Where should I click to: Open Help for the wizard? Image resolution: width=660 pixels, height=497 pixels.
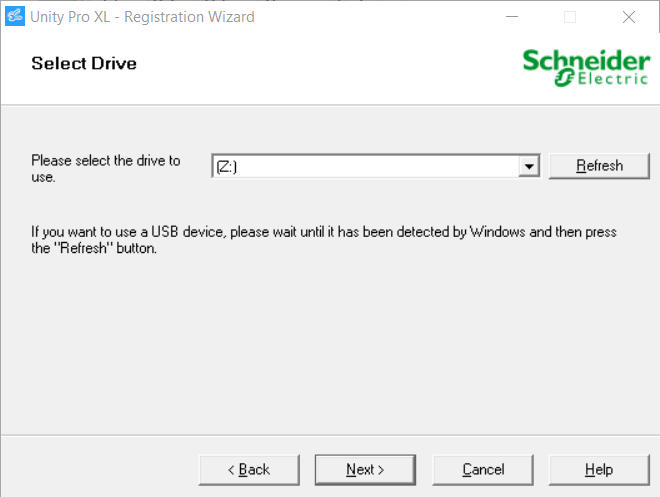point(599,470)
